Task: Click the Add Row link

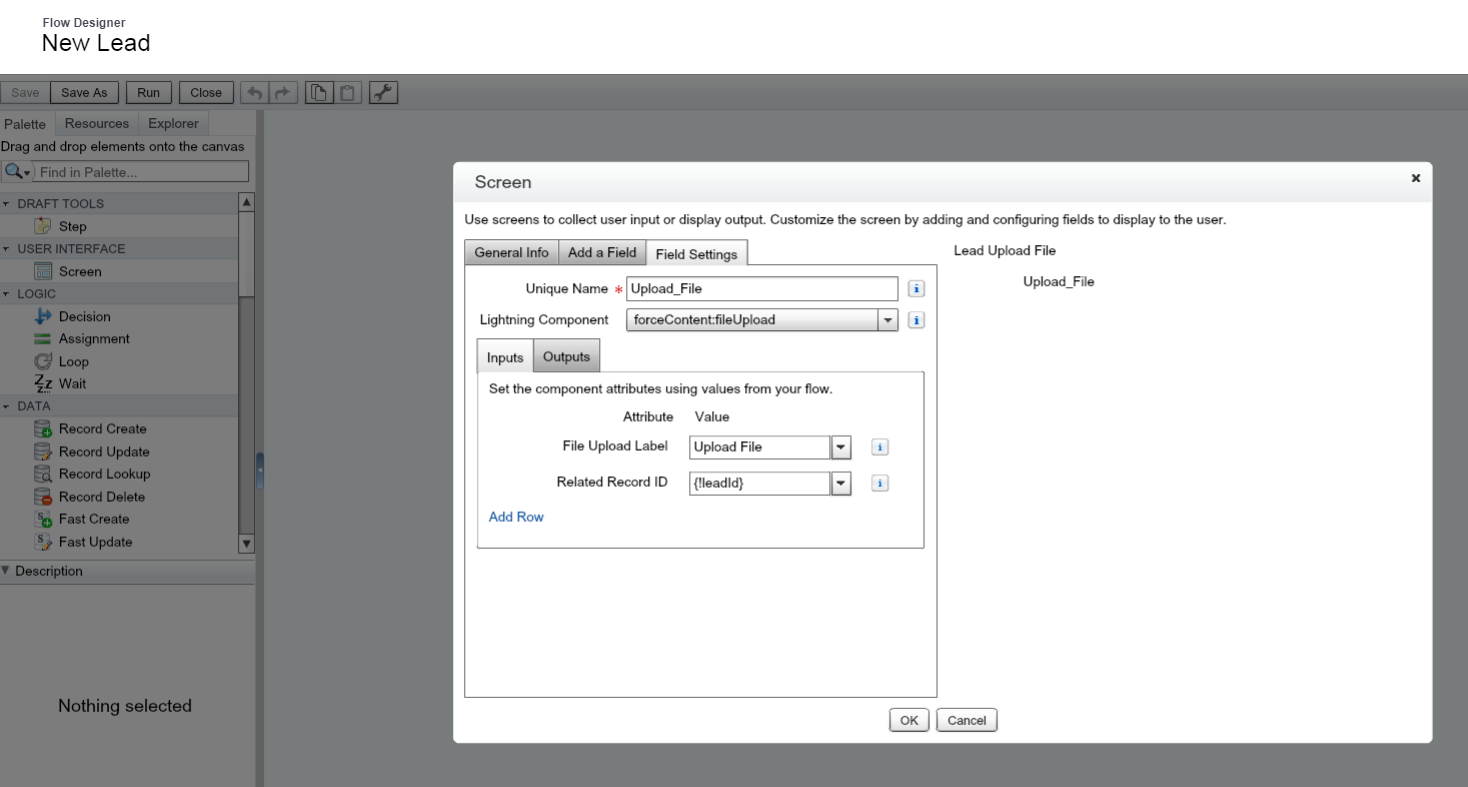Action: tap(516, 517)
